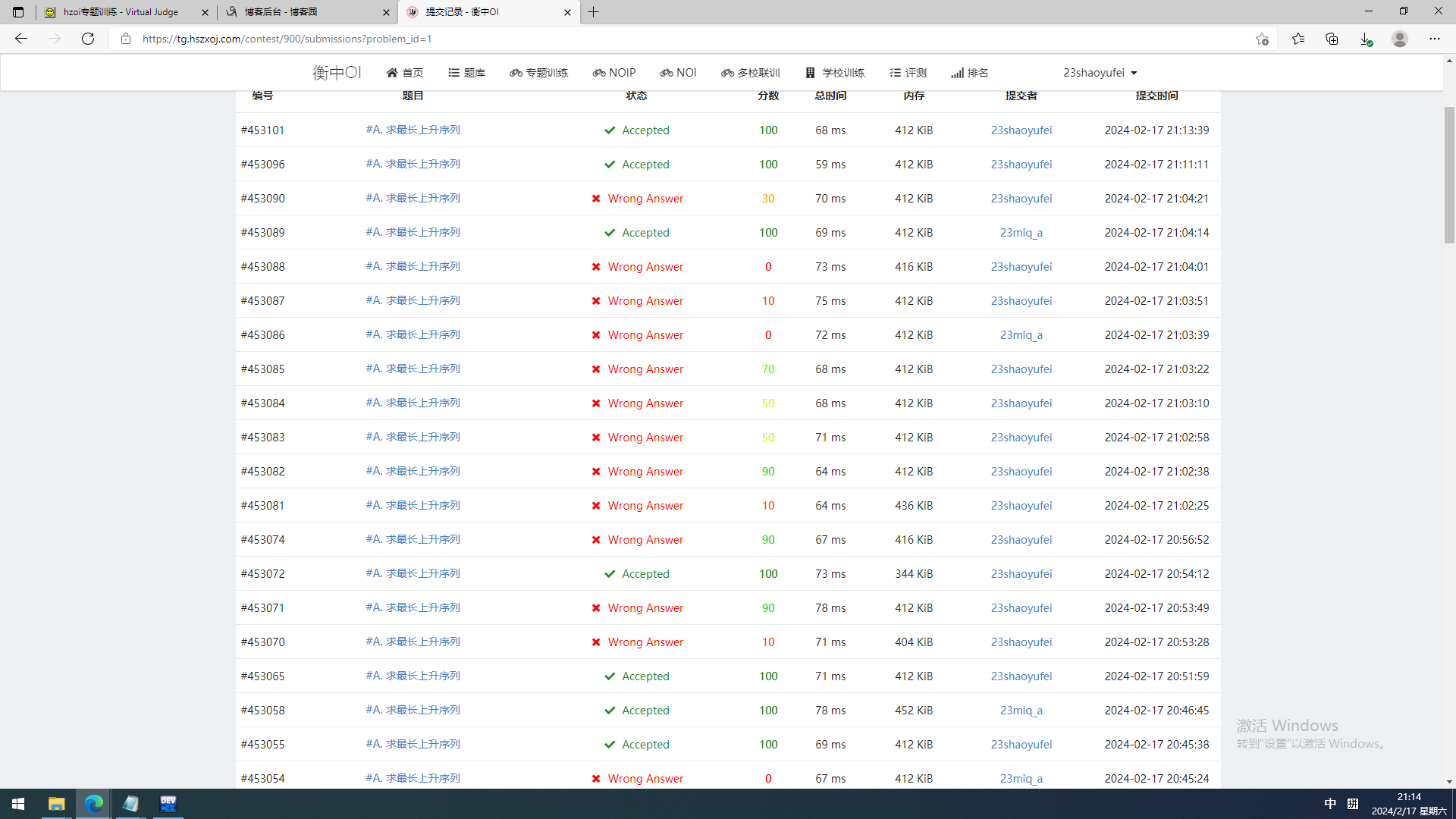Open the favorites star list icon

point(1298,39)
